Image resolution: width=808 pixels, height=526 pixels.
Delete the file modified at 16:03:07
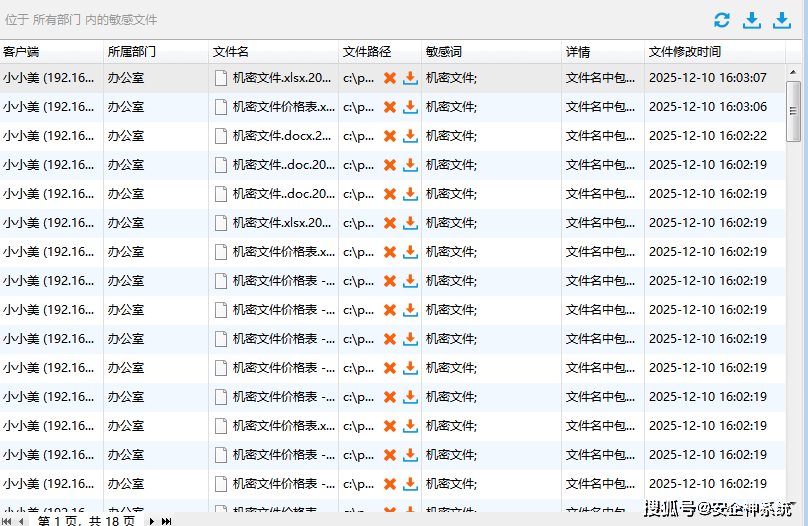(x=390, y=78)
